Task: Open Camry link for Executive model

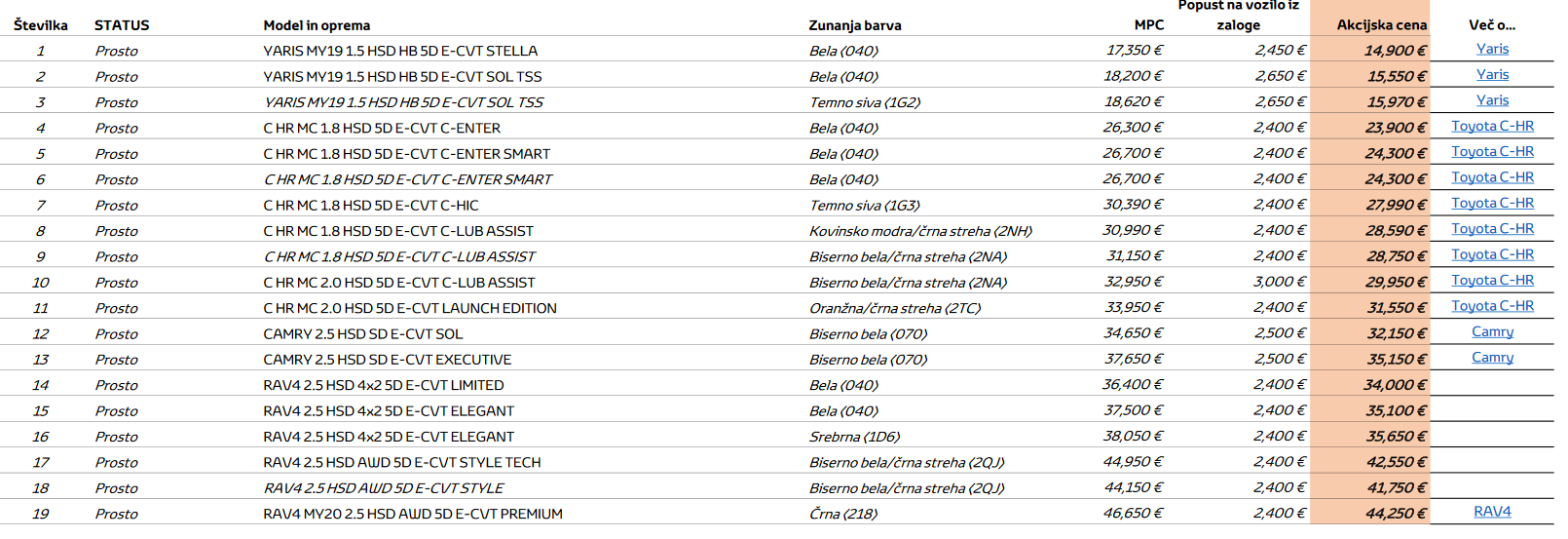Action: pos(1492,358)
